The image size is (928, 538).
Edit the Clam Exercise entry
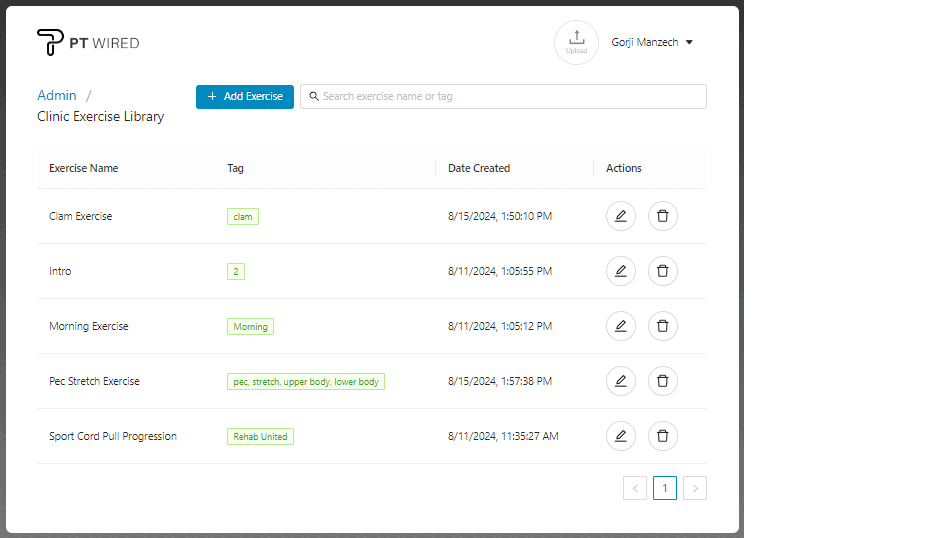click(620, 216)
